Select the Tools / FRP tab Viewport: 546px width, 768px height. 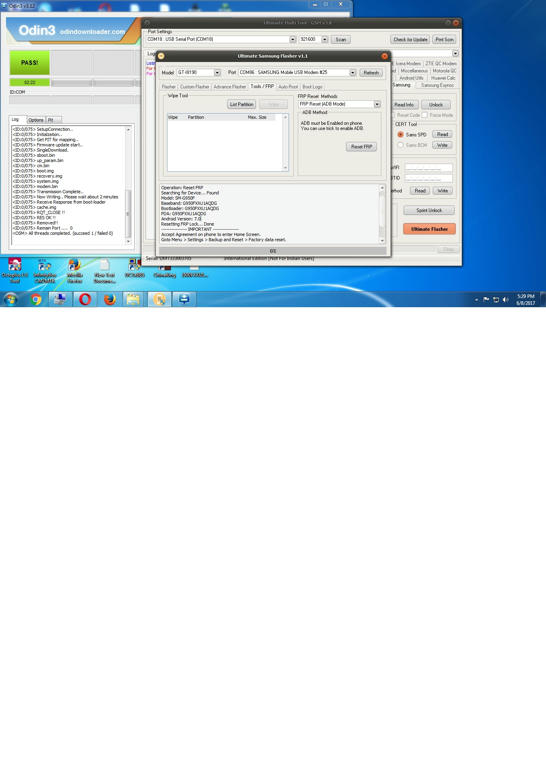click(x=262, y=86)
